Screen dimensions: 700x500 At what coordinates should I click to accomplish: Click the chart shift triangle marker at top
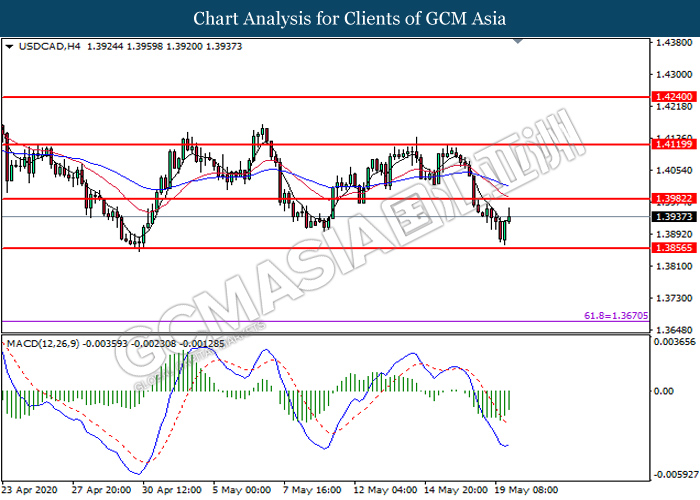pos(518,42)
